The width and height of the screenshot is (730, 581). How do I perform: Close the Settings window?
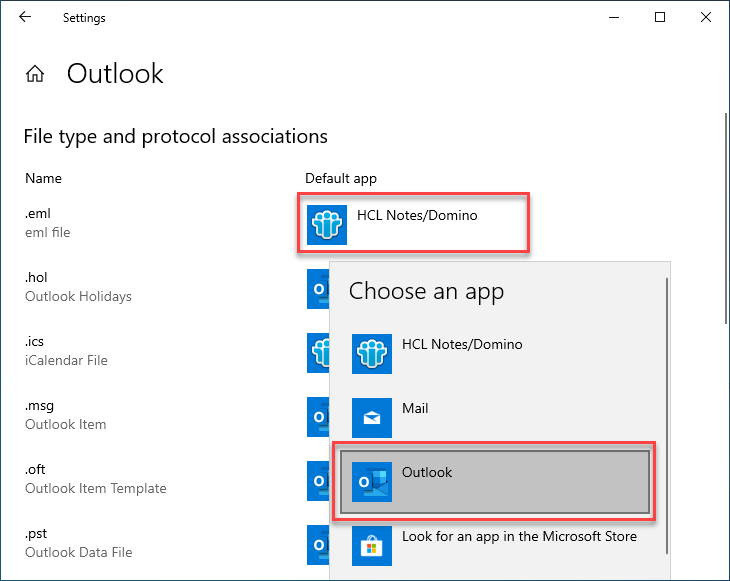(706, 17)
